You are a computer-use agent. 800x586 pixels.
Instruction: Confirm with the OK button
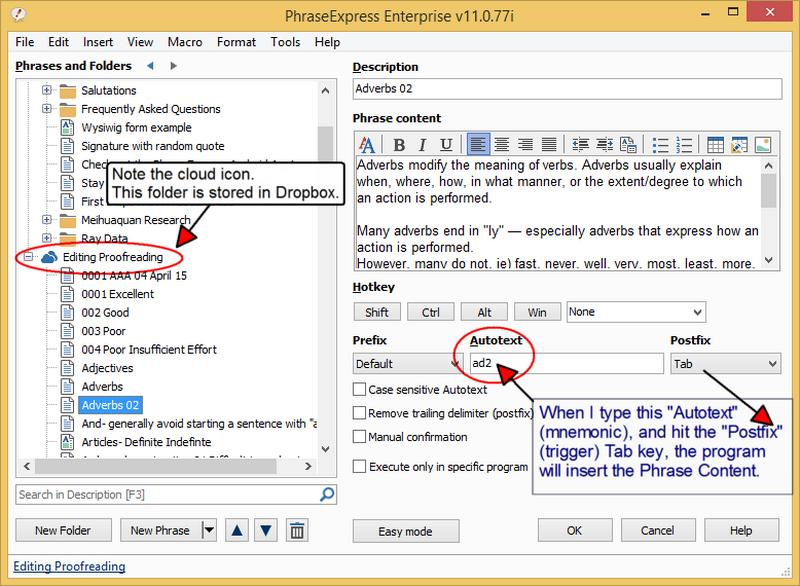(574, 530)
